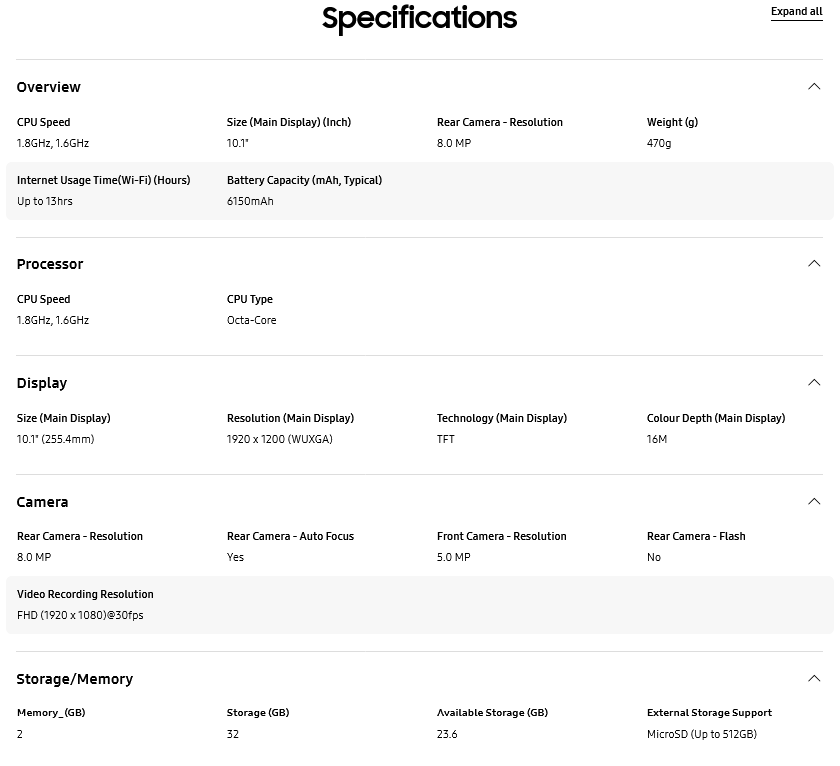840x766 pixels.
Task: Click the Specifications page title
Action: pos(419,18)
